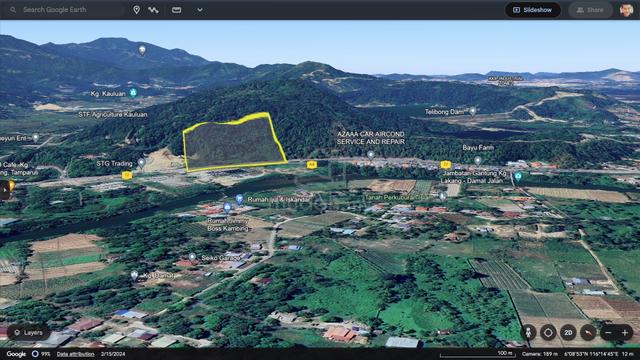Click the Bayu Farm map pin
The width and height of the screenshot is (640, 360).
click(x=478, y=161)
